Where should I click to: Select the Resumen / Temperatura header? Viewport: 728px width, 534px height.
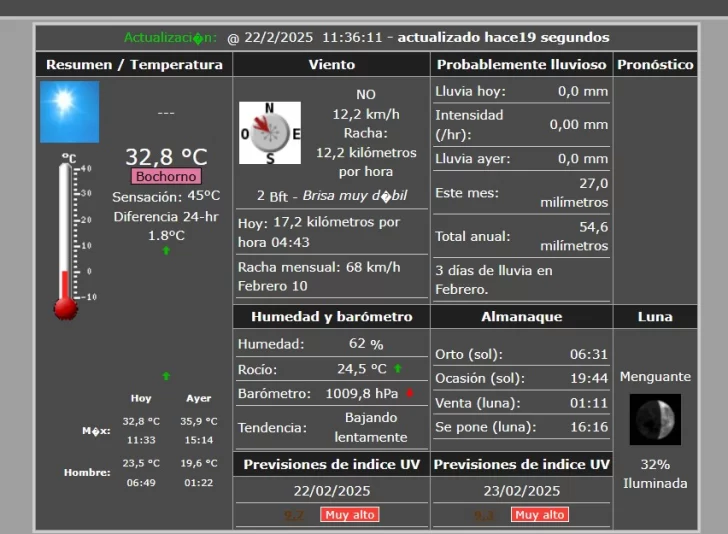(134, 65)
